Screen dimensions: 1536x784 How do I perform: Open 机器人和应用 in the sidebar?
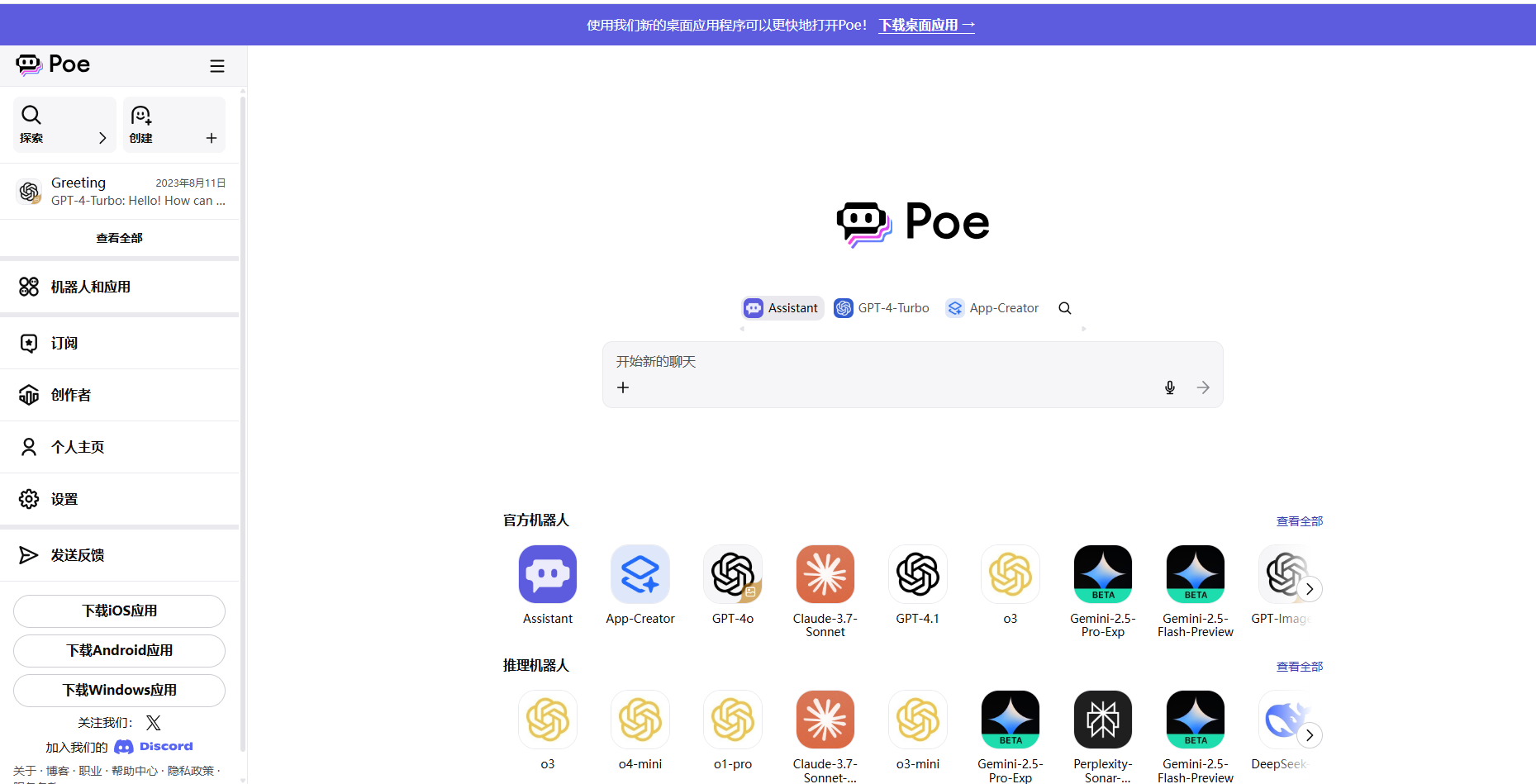click(120, 287)
